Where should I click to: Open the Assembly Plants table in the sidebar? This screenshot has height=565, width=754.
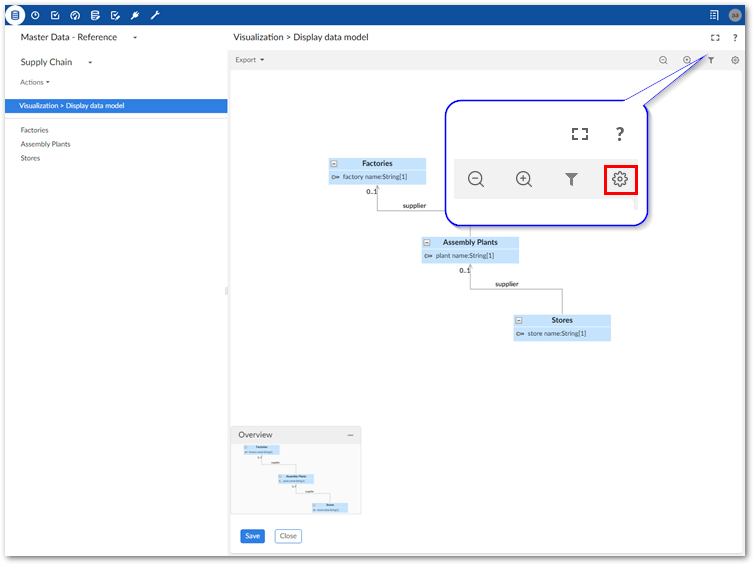pos(45,144)
